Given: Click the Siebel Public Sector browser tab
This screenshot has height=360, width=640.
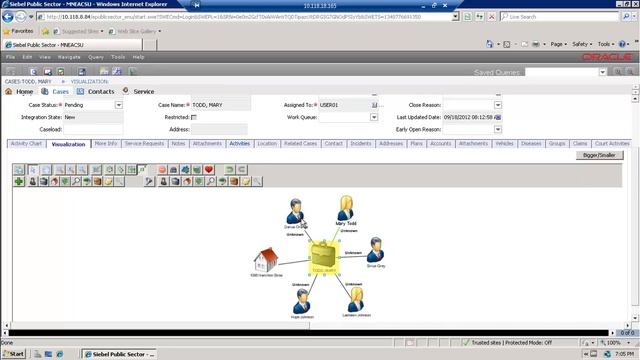Looking at the screenshot, I should point(73,45).
